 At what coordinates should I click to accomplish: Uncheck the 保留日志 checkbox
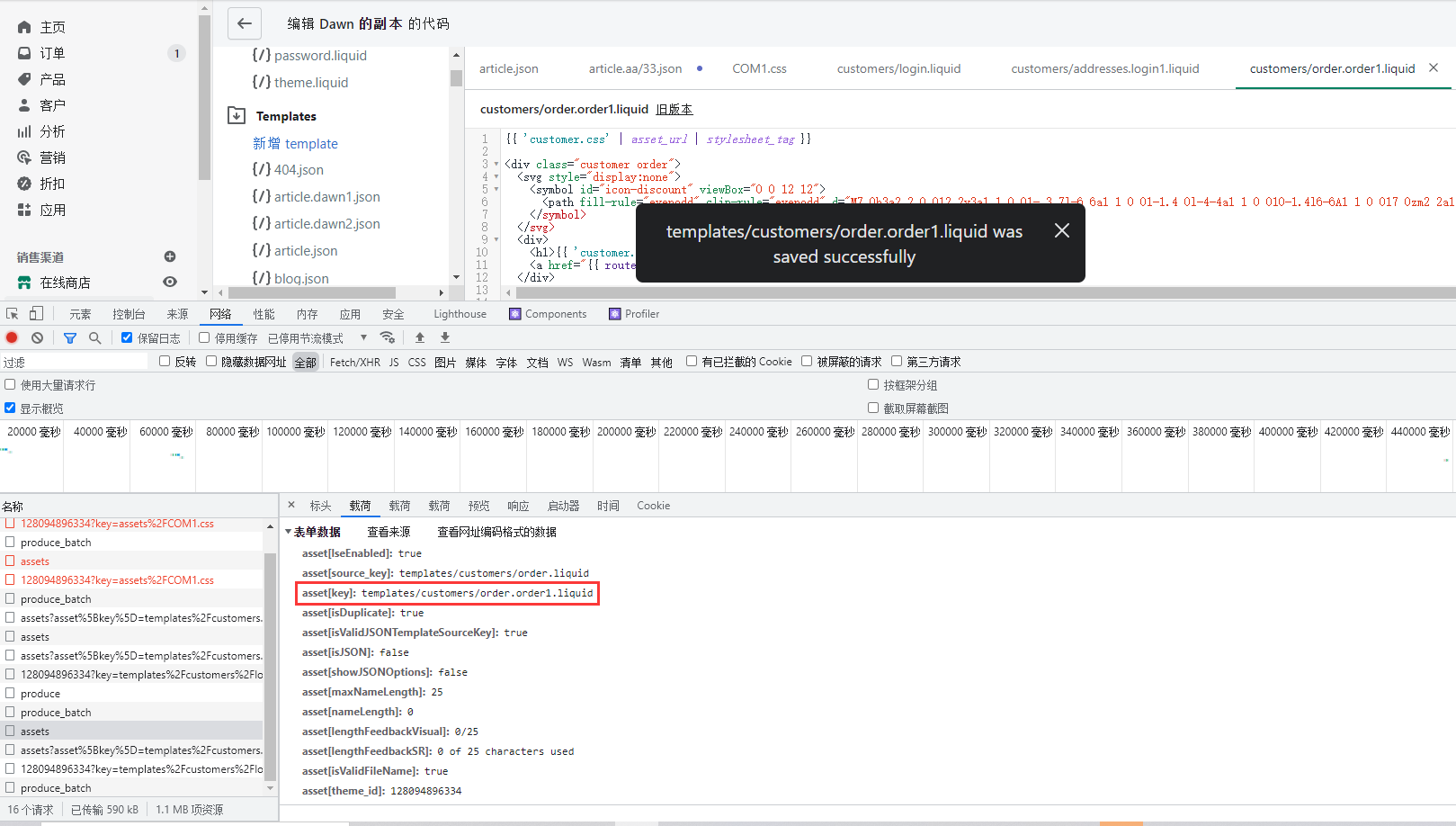[127, 338]
